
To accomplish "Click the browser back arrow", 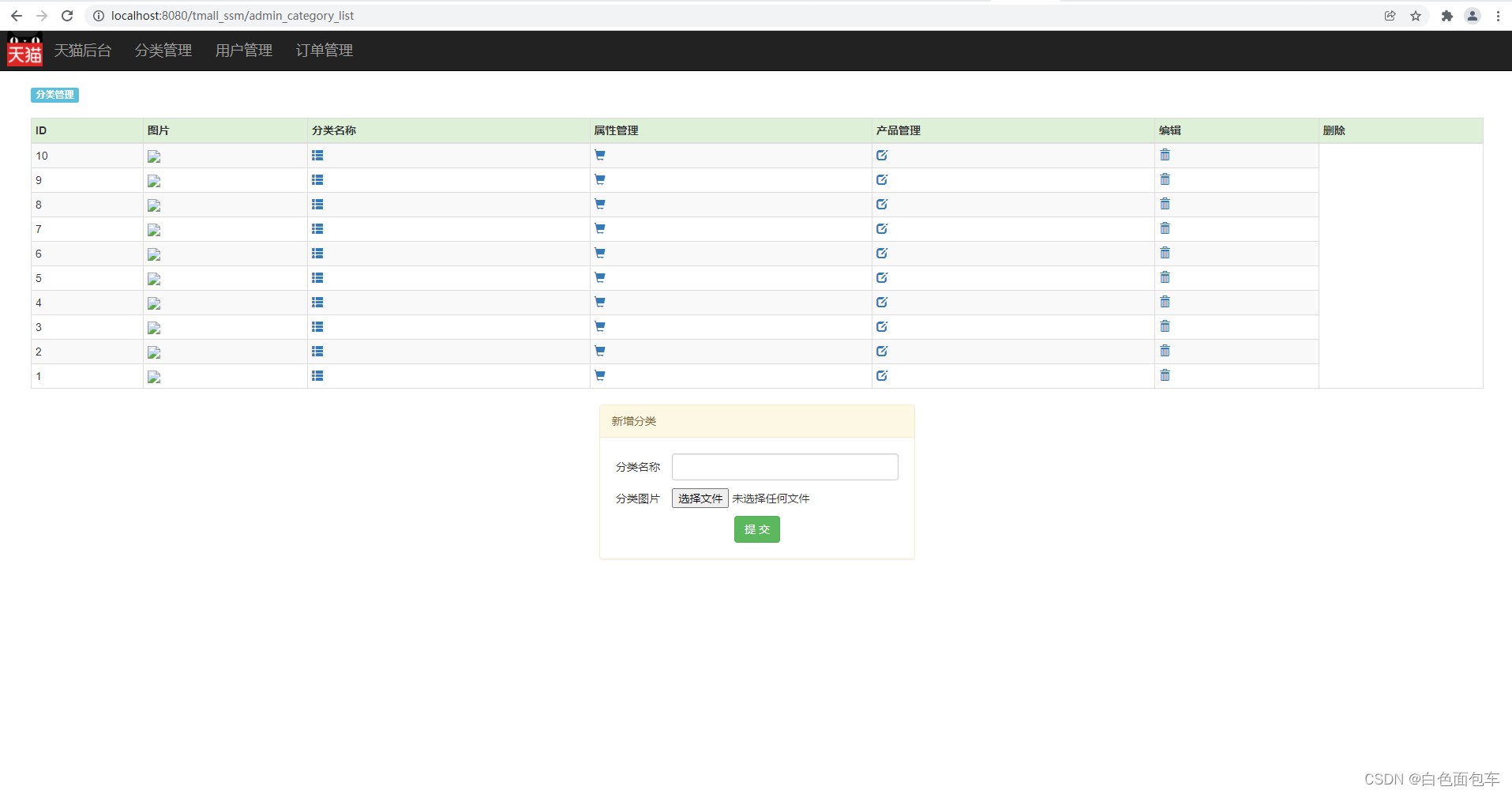I will coord(17,16).
